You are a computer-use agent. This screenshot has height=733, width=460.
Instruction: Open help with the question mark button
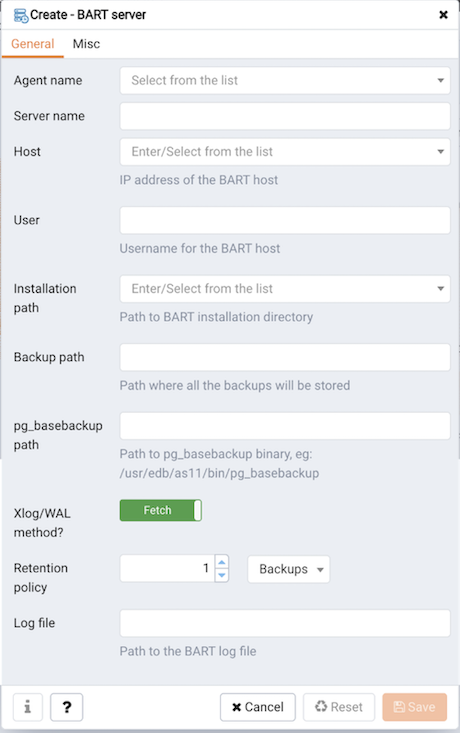pyautogui.click(x=66, y=707)
